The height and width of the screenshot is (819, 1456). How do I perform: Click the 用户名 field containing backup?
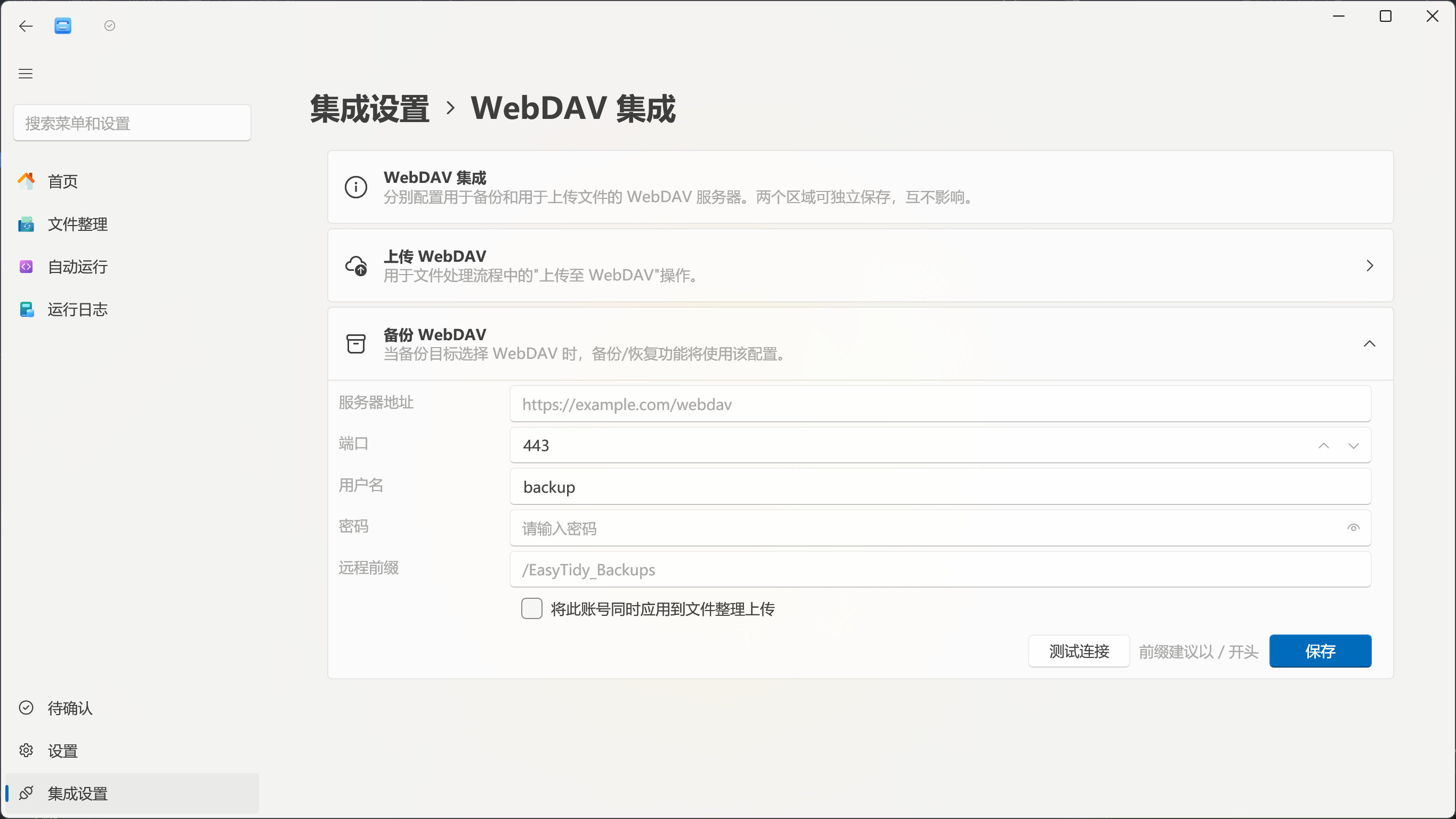coord(940,486)
